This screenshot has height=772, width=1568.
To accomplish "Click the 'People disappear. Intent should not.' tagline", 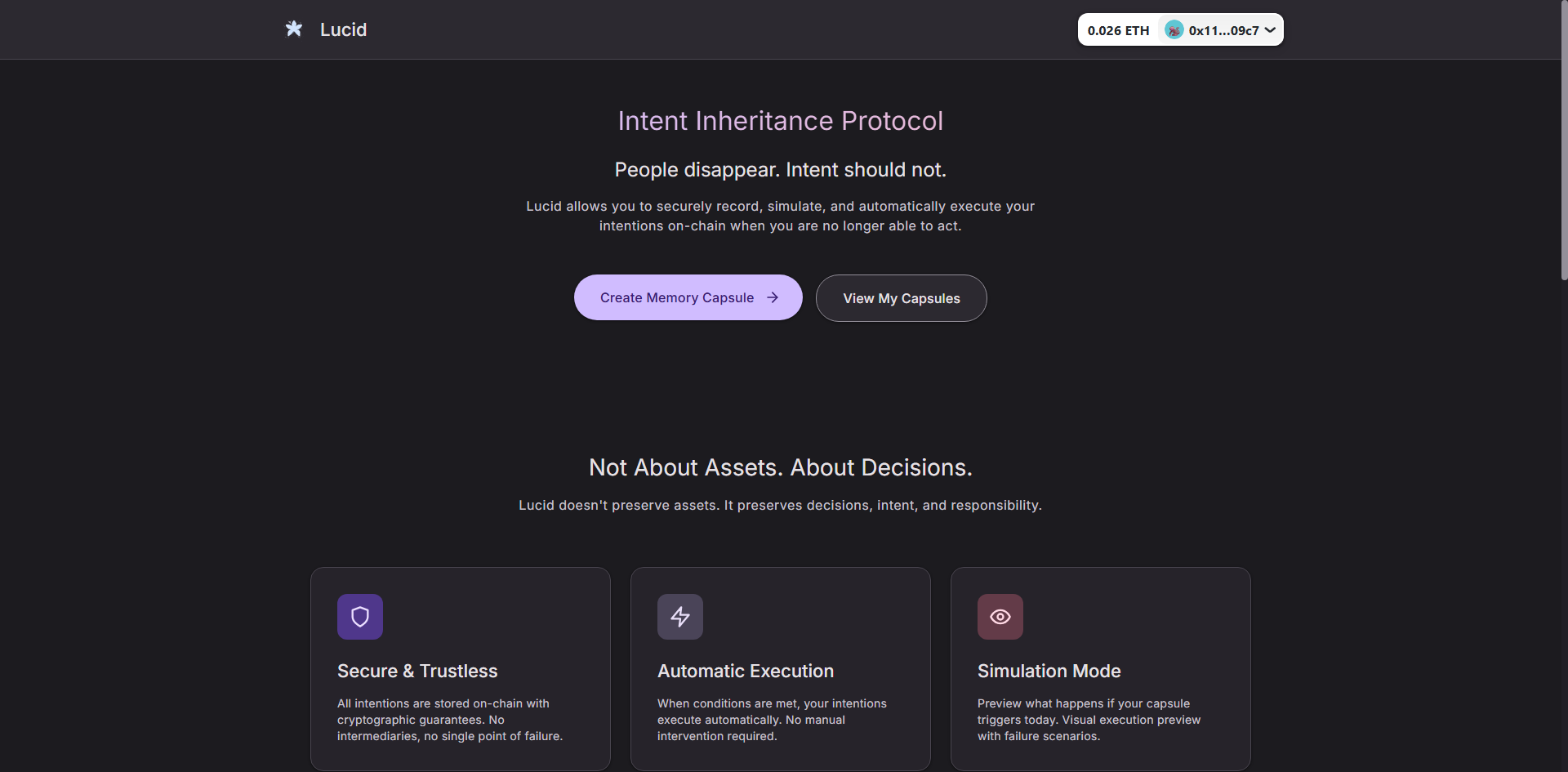I will [780, 170].
